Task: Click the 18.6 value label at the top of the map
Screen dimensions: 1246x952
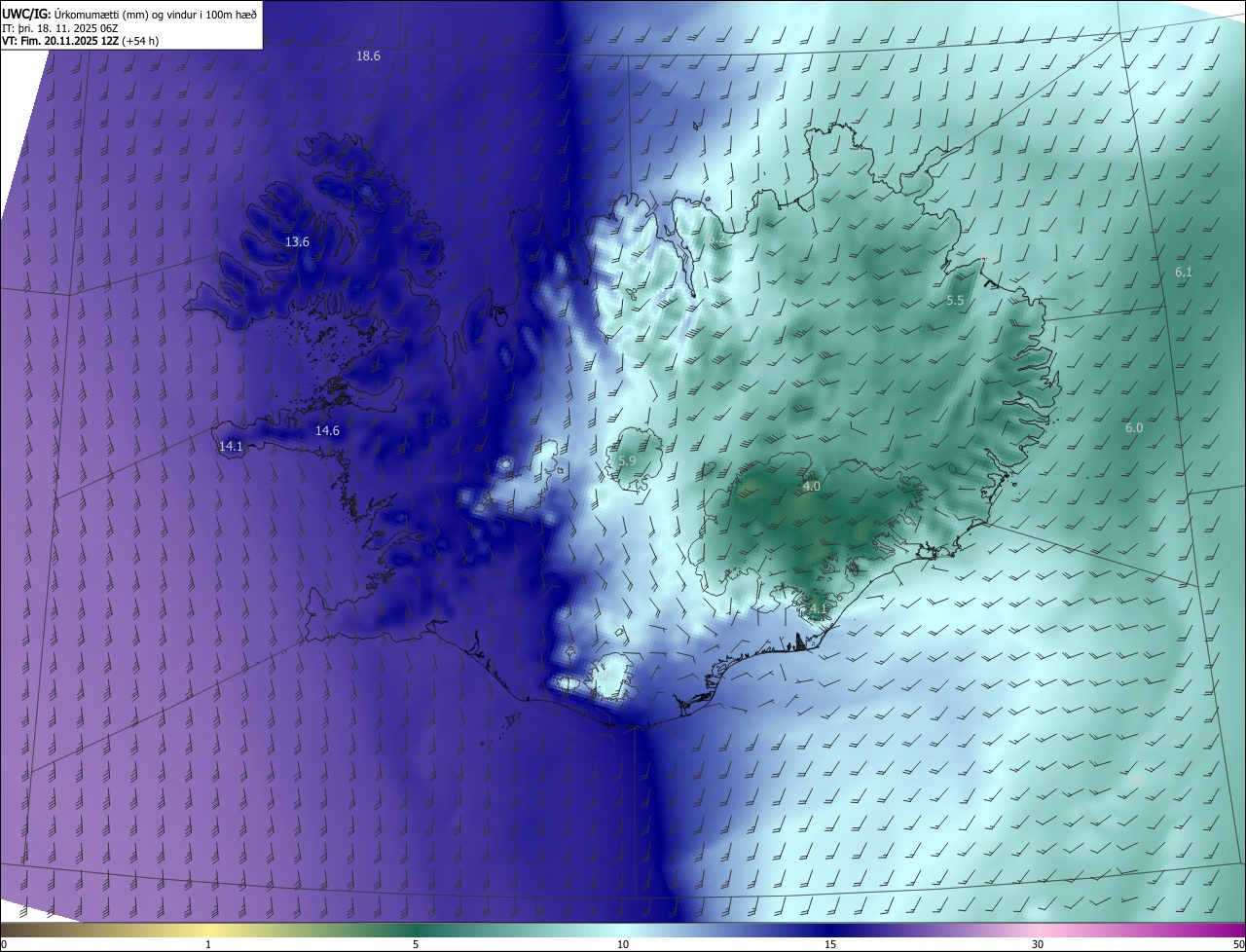Action: (x=368, y=56)
